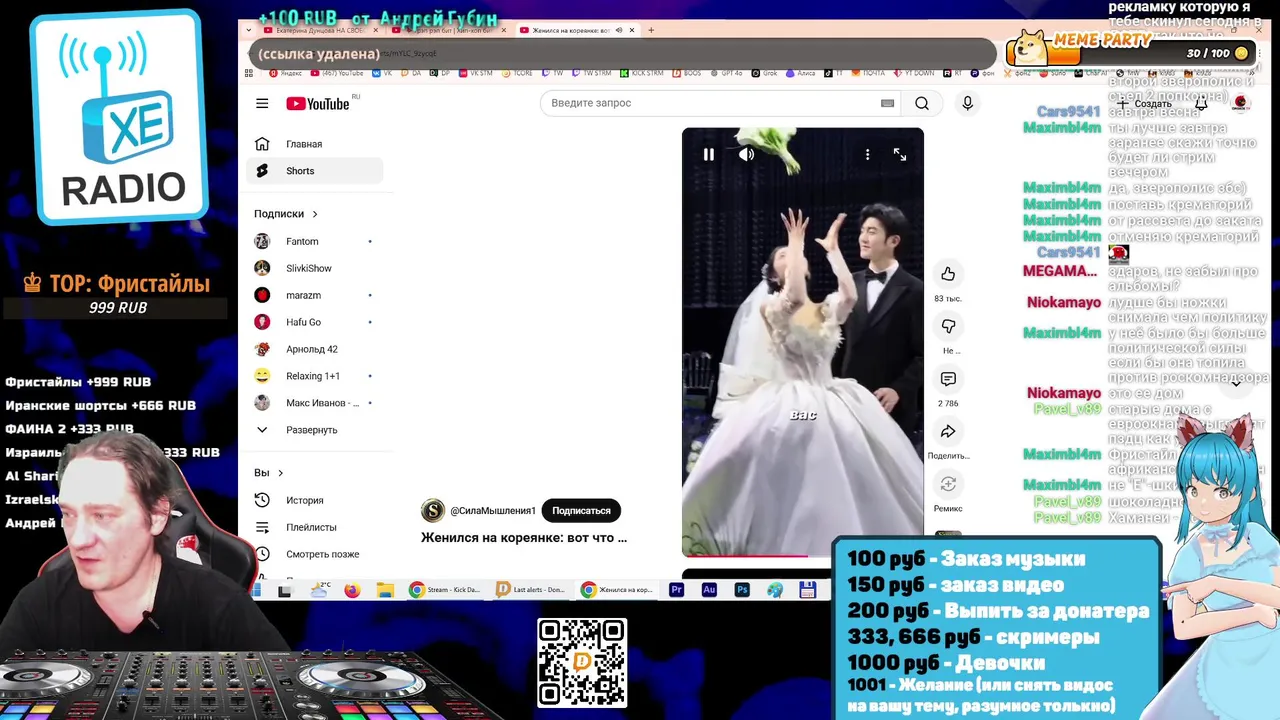Pause the playing short
The image size is (1280, 720).
click(708, 154)
